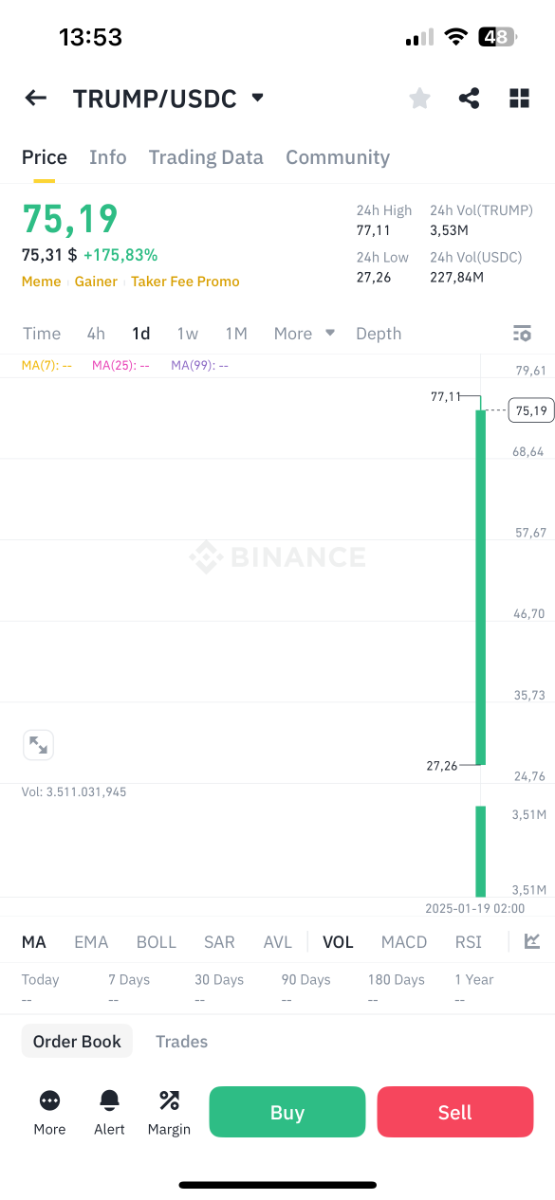Expand the TRUMP/USDC pair dropdown

[x=257, y=98]
